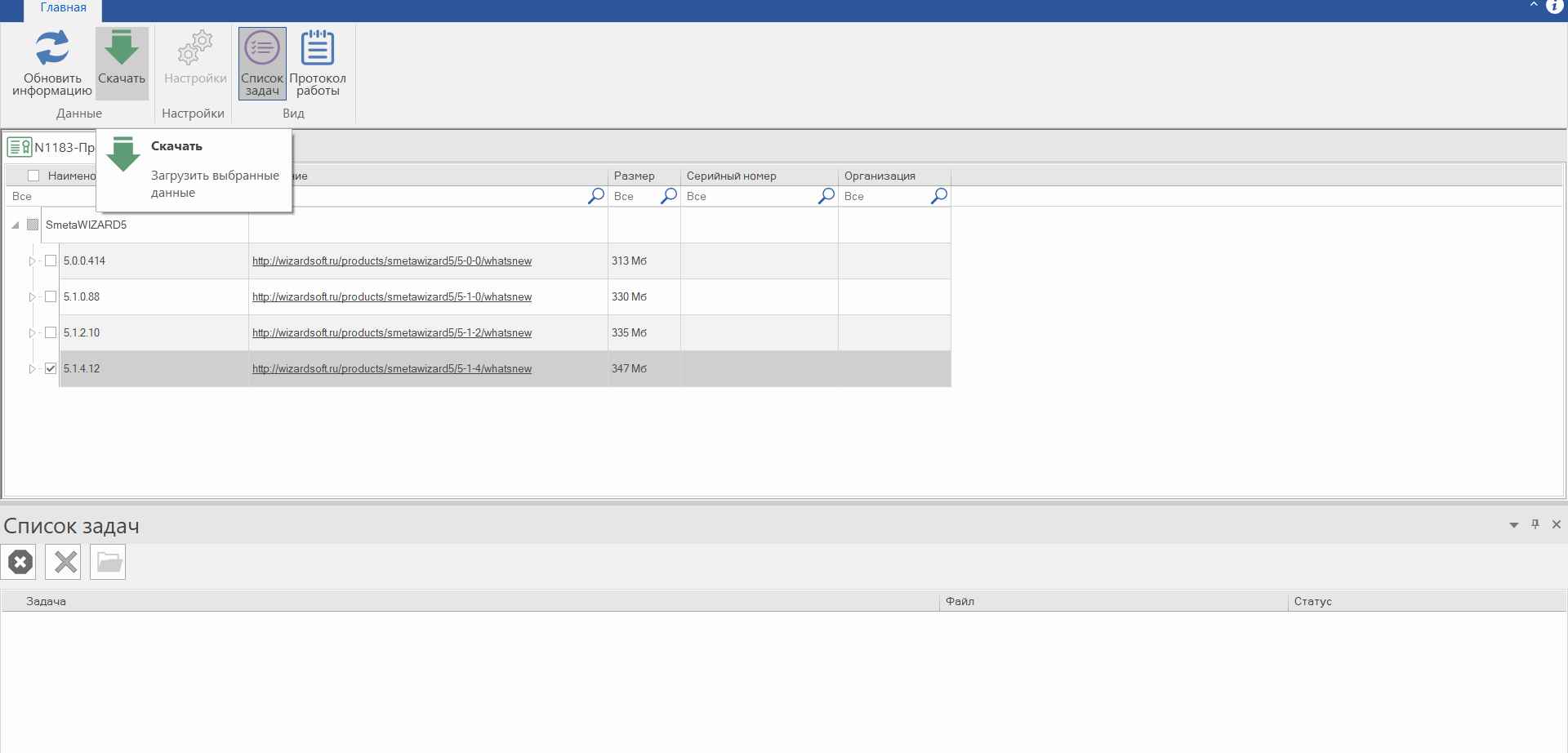1568x753 pixels.
Task: Open the 5-1-4 whatsnew link
Action: [x=392, y=369]
